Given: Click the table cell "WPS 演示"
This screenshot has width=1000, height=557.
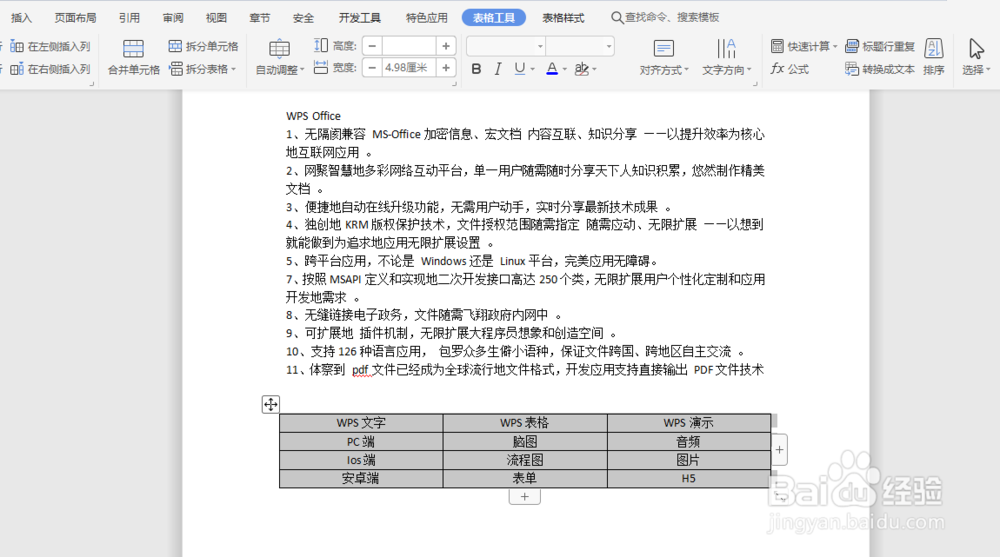Looking at the screenshot, I should coord(689,423).
